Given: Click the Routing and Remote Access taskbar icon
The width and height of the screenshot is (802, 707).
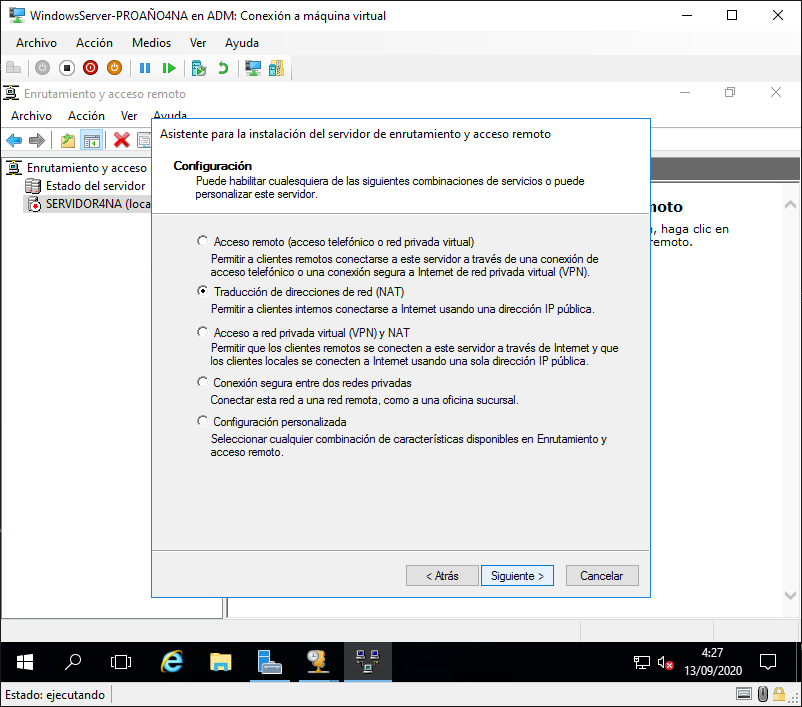Looking at the screenshot, I should tap(367, 662).
